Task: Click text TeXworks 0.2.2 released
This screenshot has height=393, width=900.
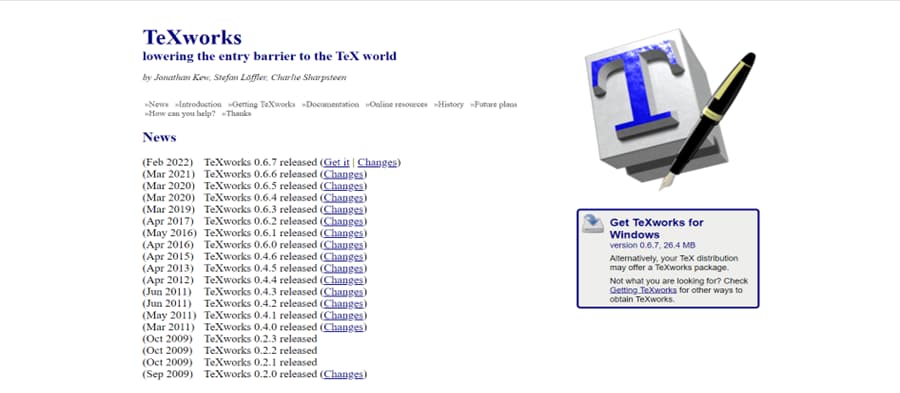Action: [x=261, y=351]
